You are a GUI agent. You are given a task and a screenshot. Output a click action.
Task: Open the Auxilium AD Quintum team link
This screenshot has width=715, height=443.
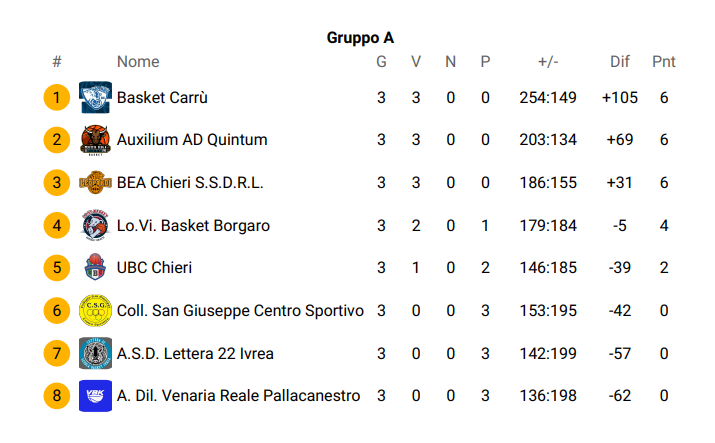[x=192, y=139]
